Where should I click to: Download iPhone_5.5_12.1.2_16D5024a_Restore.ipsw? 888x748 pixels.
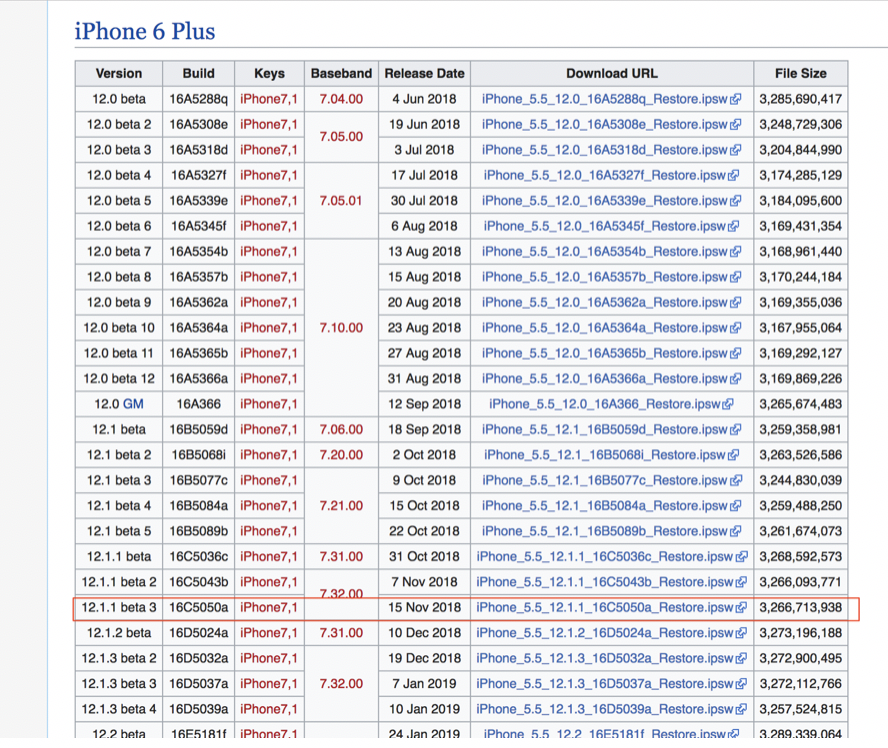611,634
